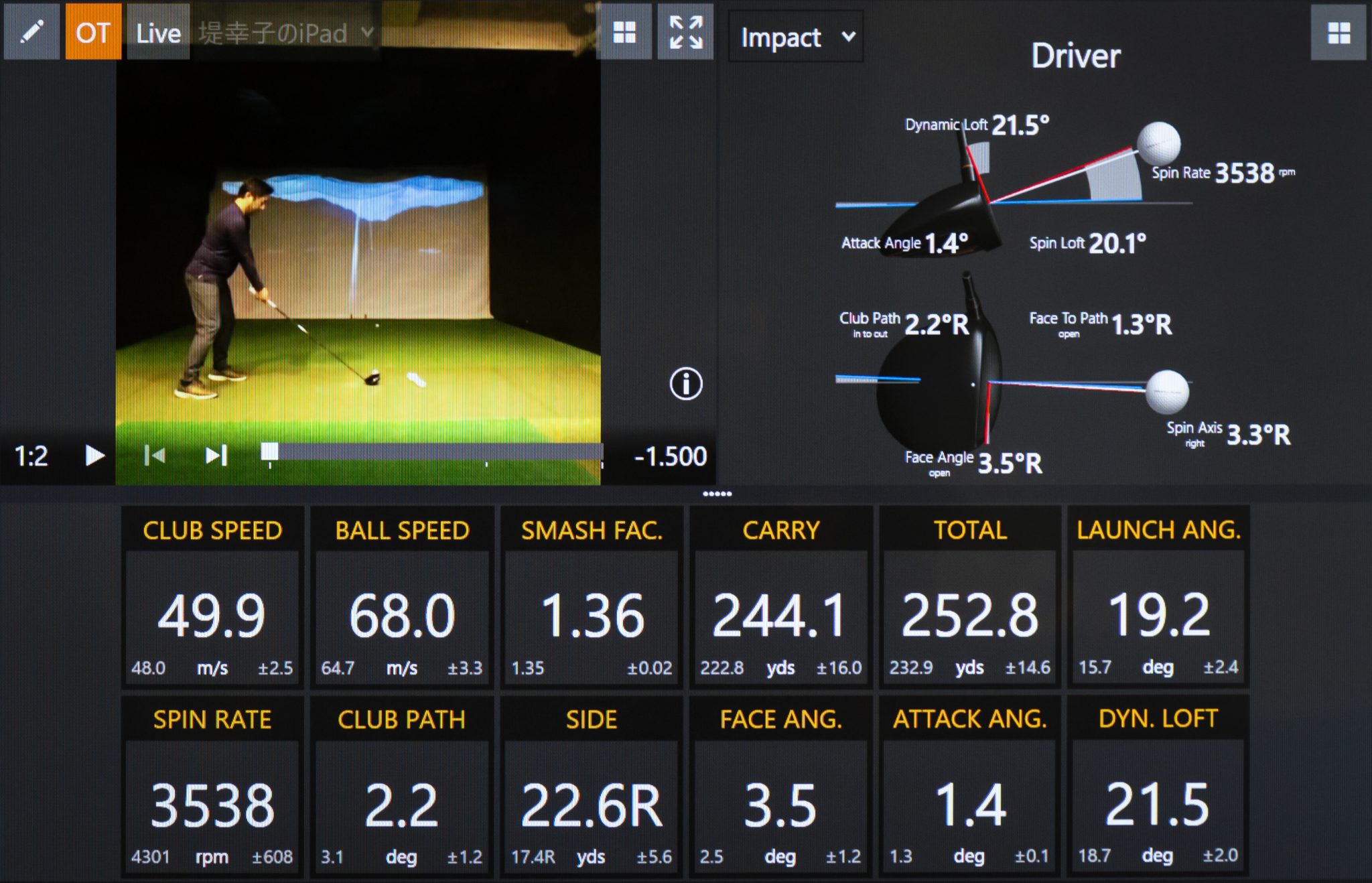This screenshot has width=1372, height=883.
Task: Open the Impact view dropdown
Action: click(796, 38)
